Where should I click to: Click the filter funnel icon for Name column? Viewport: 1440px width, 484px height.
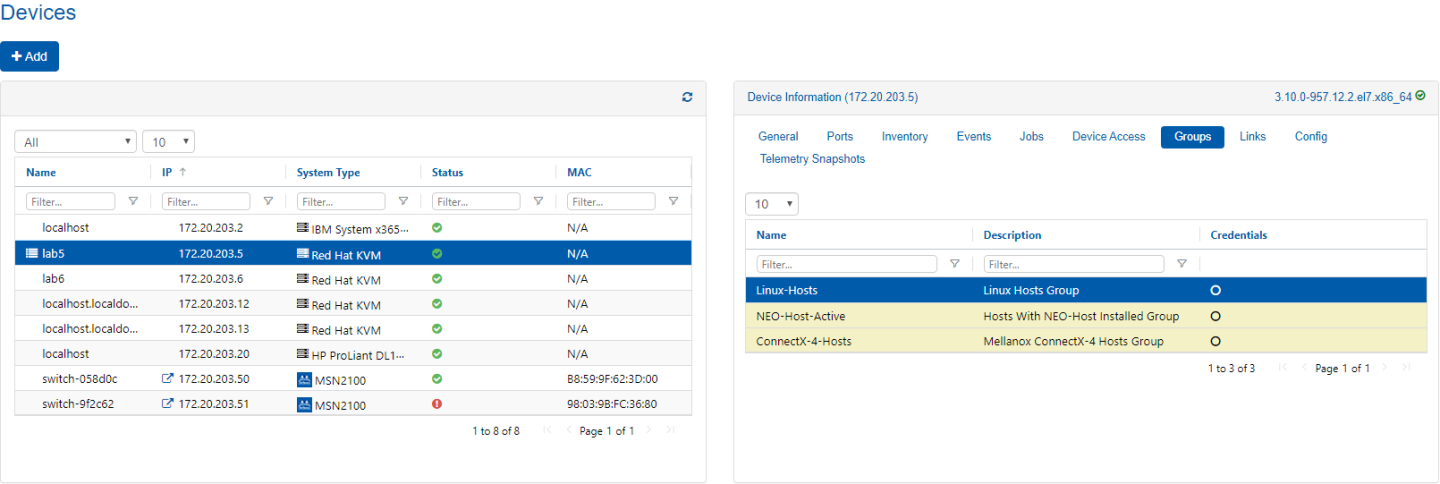(133, 202)
